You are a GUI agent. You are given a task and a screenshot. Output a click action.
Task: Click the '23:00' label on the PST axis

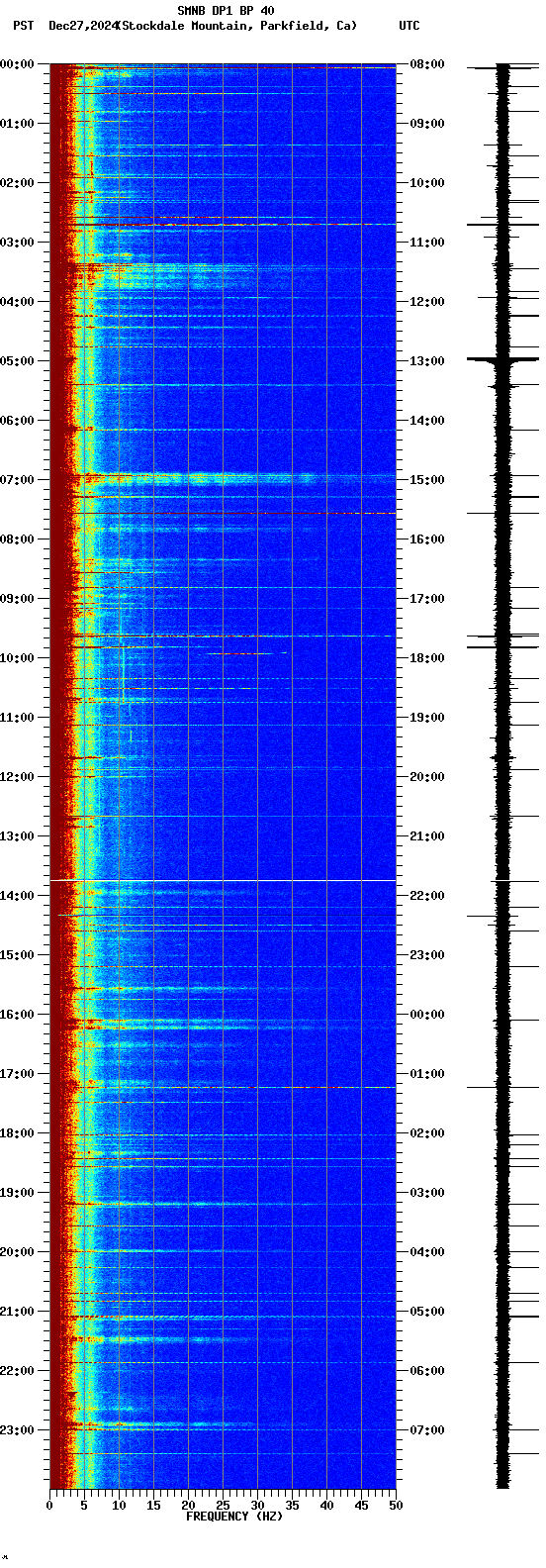click(x=17, y=1430)
